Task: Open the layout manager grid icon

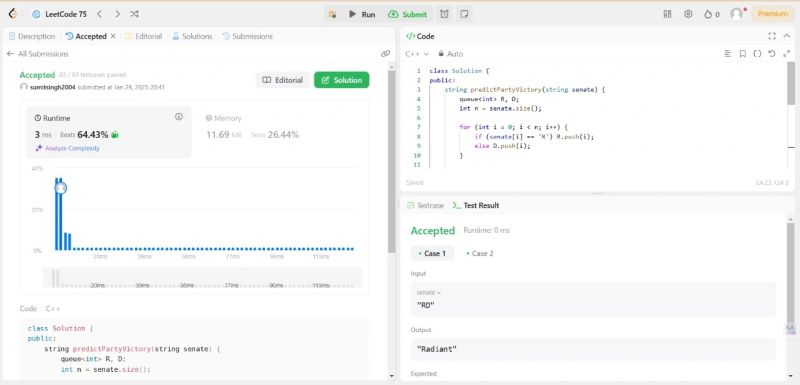Action: tap(667, 14)
